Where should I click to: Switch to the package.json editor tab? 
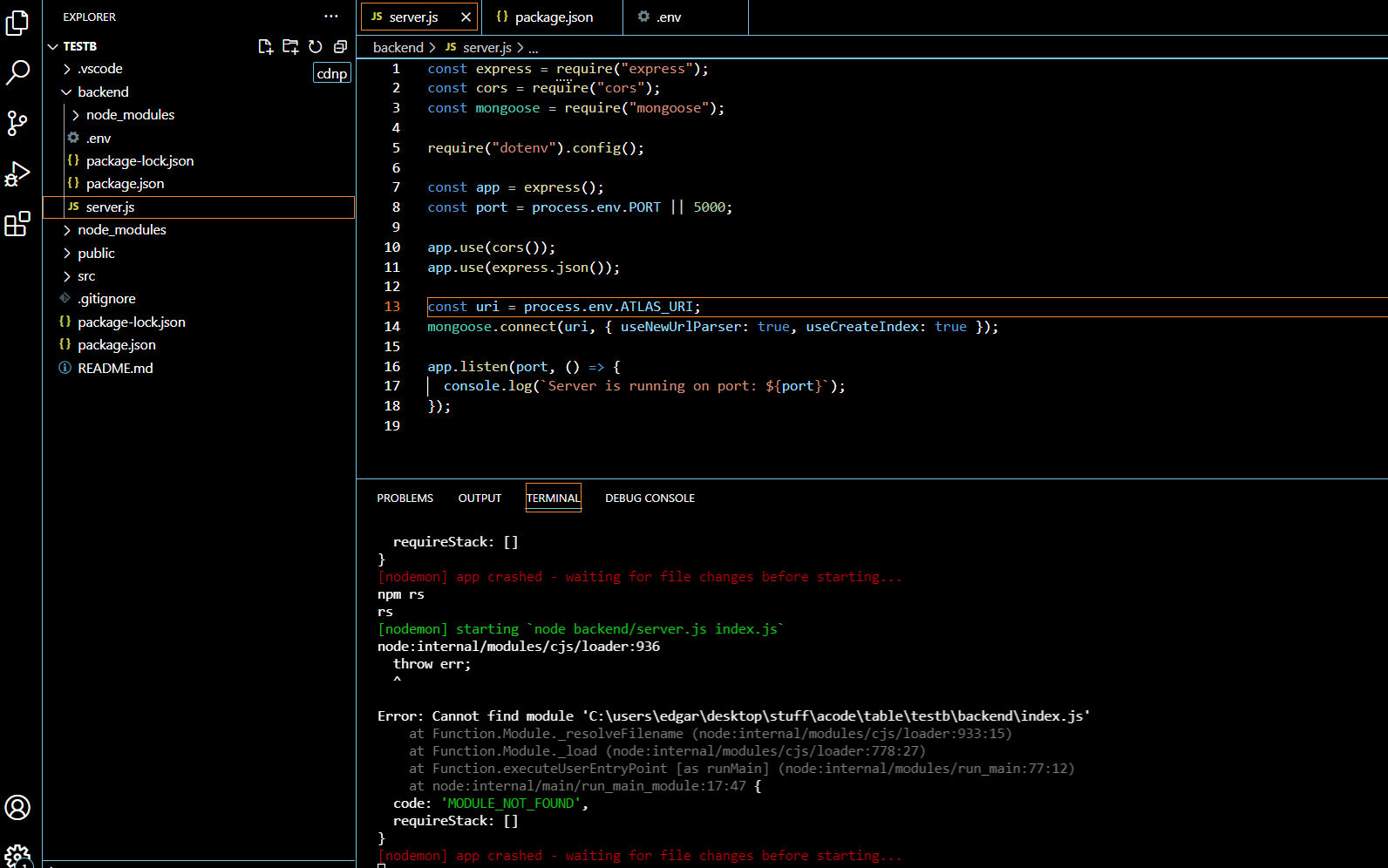[553, 17]
